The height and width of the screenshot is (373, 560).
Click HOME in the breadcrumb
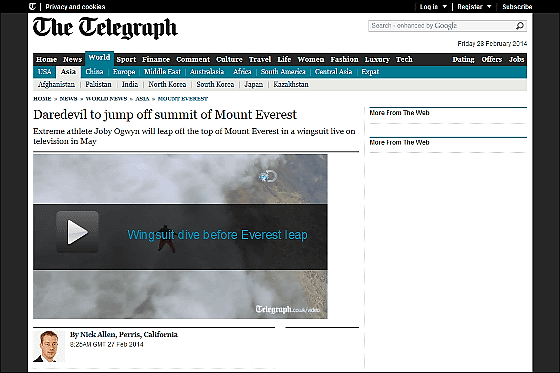click(42, 99)
